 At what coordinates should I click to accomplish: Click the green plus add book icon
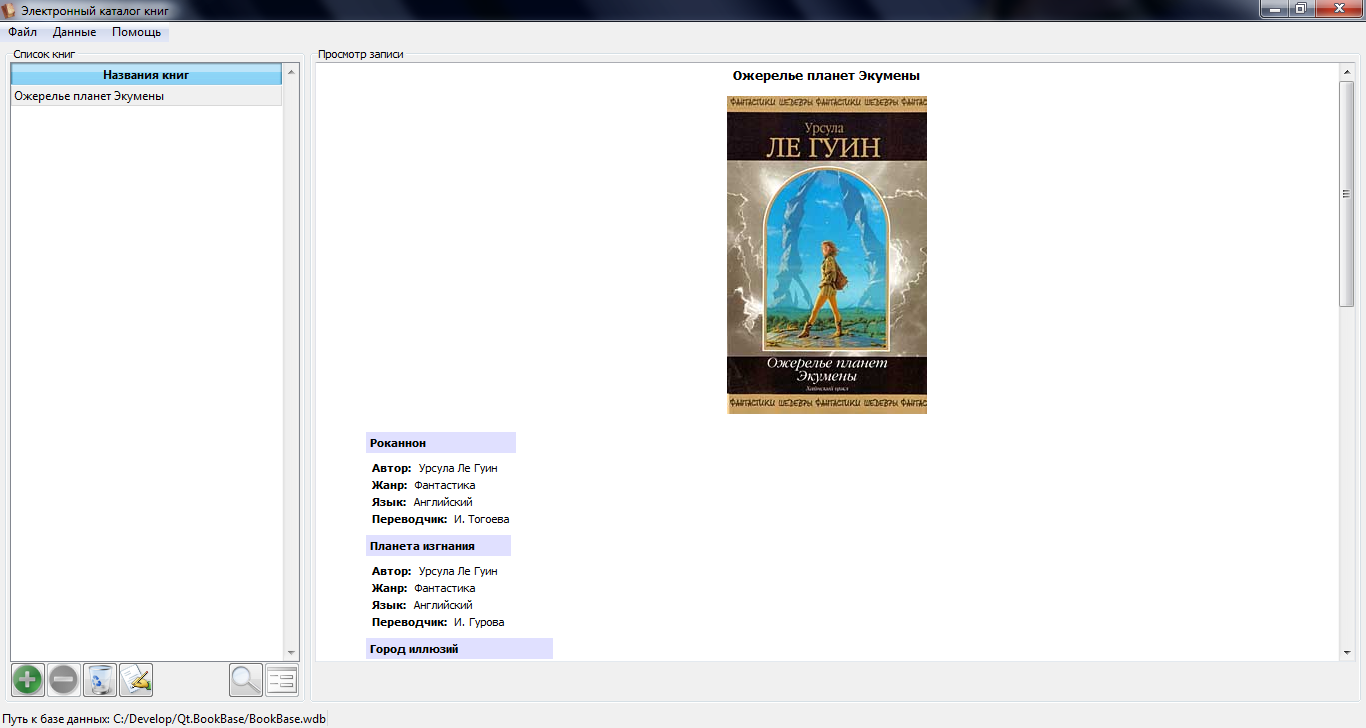(28, 680)
